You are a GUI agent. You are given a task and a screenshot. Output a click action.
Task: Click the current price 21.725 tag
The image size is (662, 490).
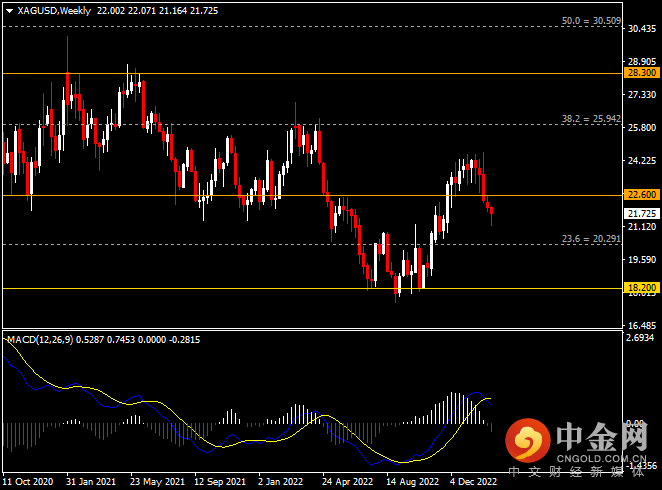point(640,213)
